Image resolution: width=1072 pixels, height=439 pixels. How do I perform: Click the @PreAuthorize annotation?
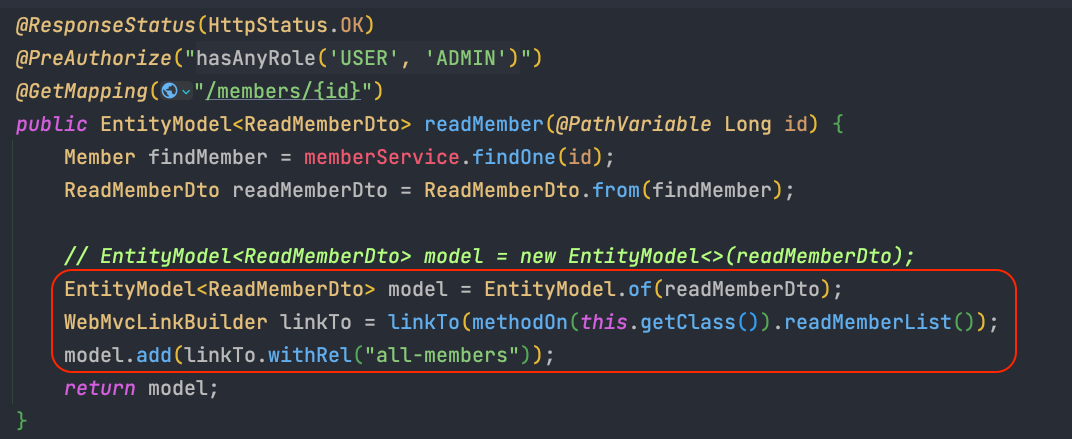[x=93, y=58]
